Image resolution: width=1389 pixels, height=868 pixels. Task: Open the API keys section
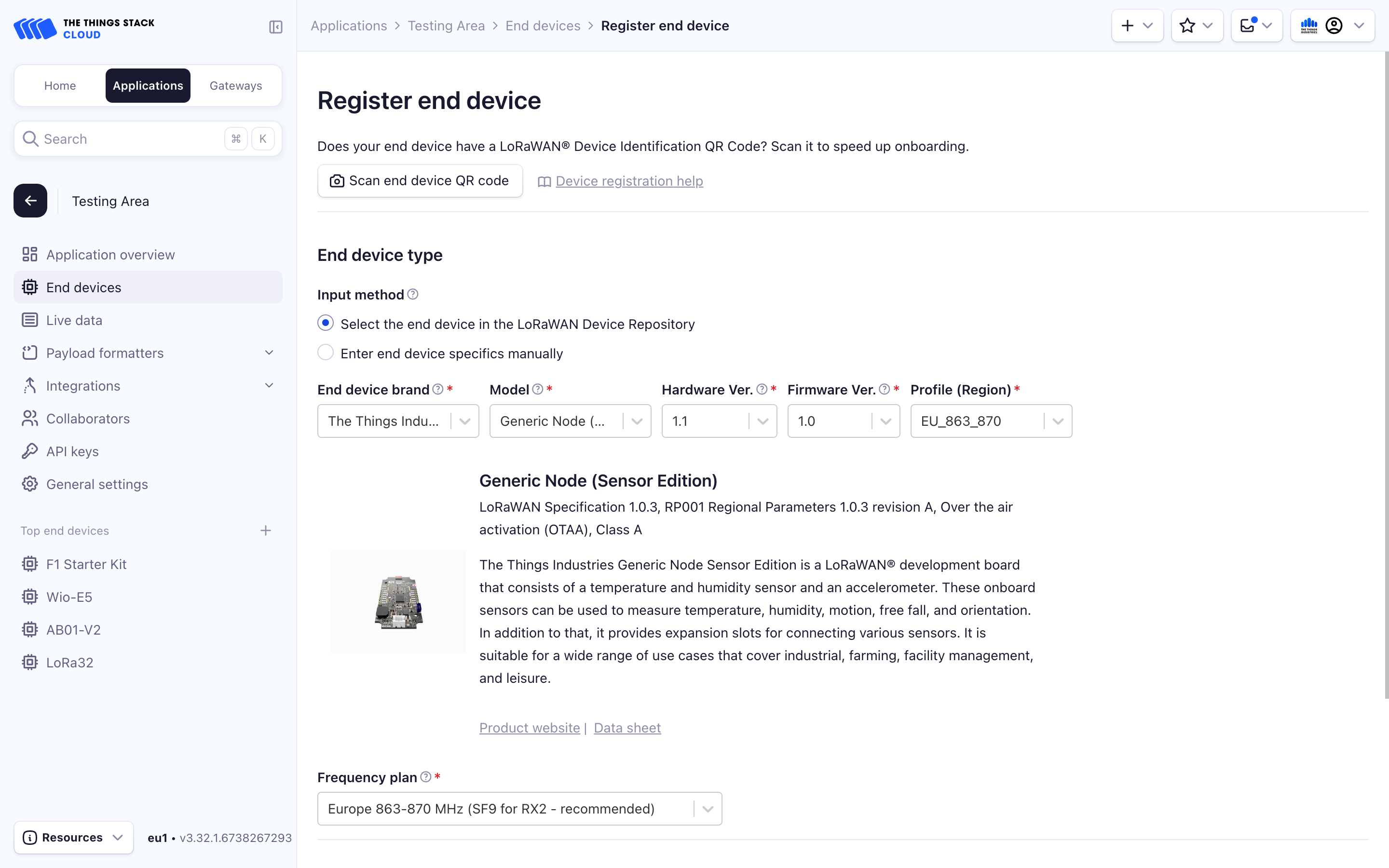pos(72,451)
